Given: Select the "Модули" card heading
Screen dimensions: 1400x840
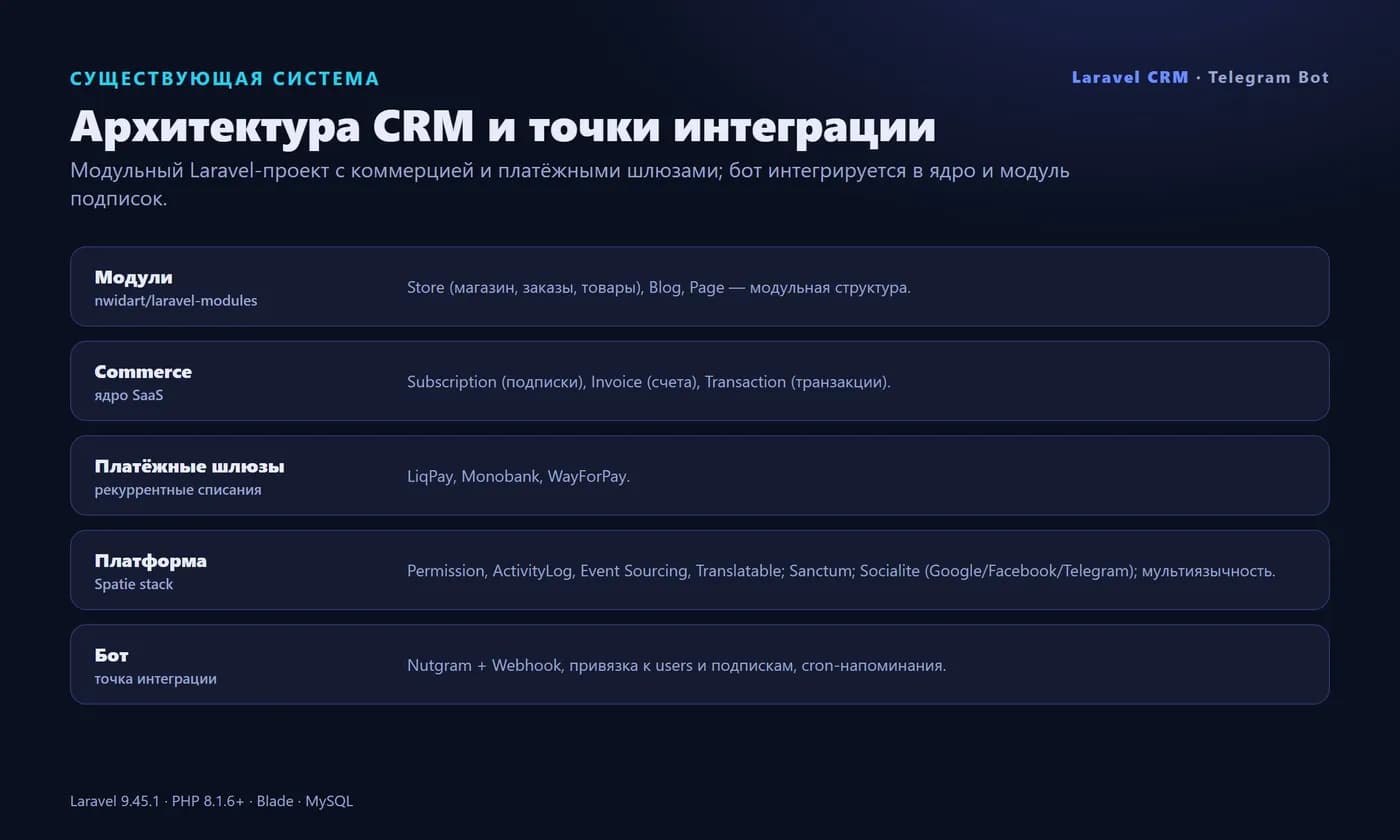Looking at the screenshot, I should click(x=133, y=277).
